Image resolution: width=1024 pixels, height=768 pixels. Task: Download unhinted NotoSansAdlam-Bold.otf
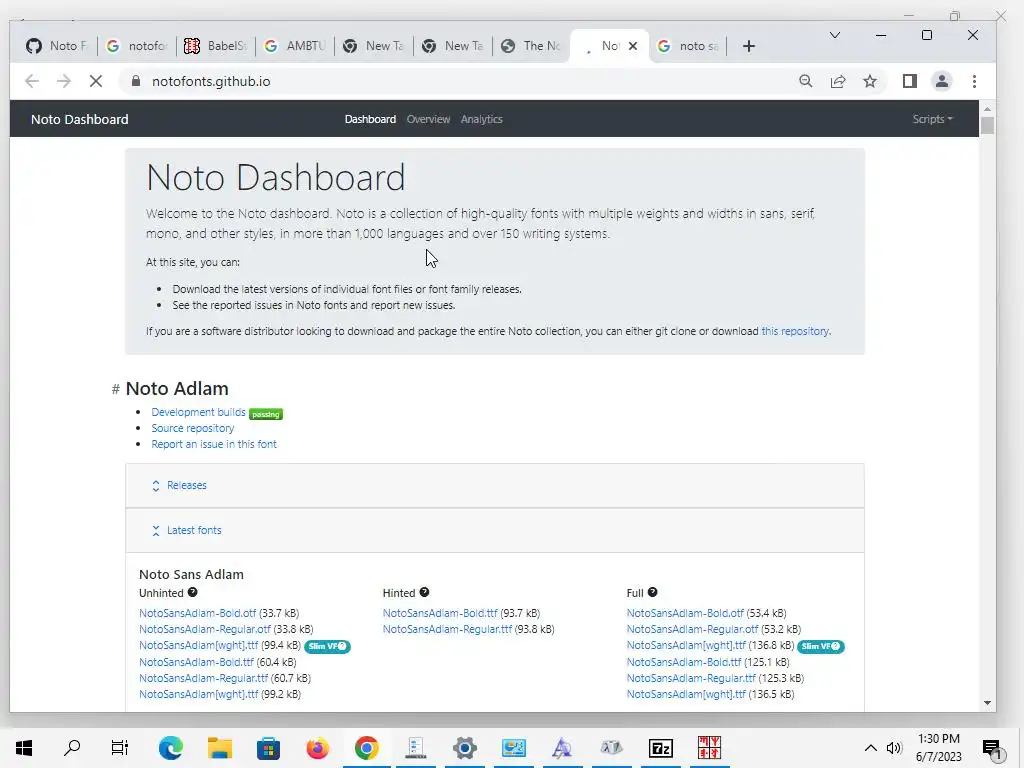pos(197,613)
